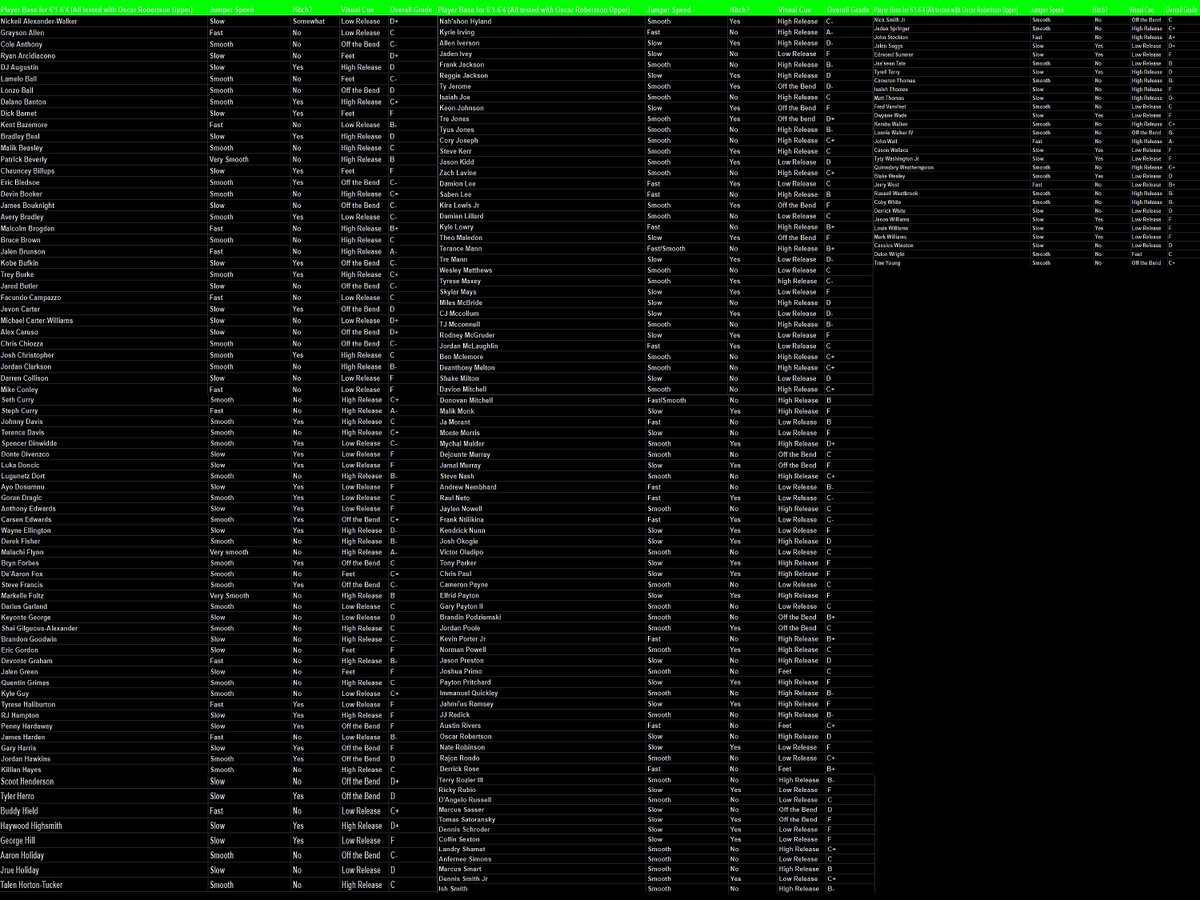Select the 'Coby White' name cell
Viewport: 1200px width, 900px height.
point(888,202)
